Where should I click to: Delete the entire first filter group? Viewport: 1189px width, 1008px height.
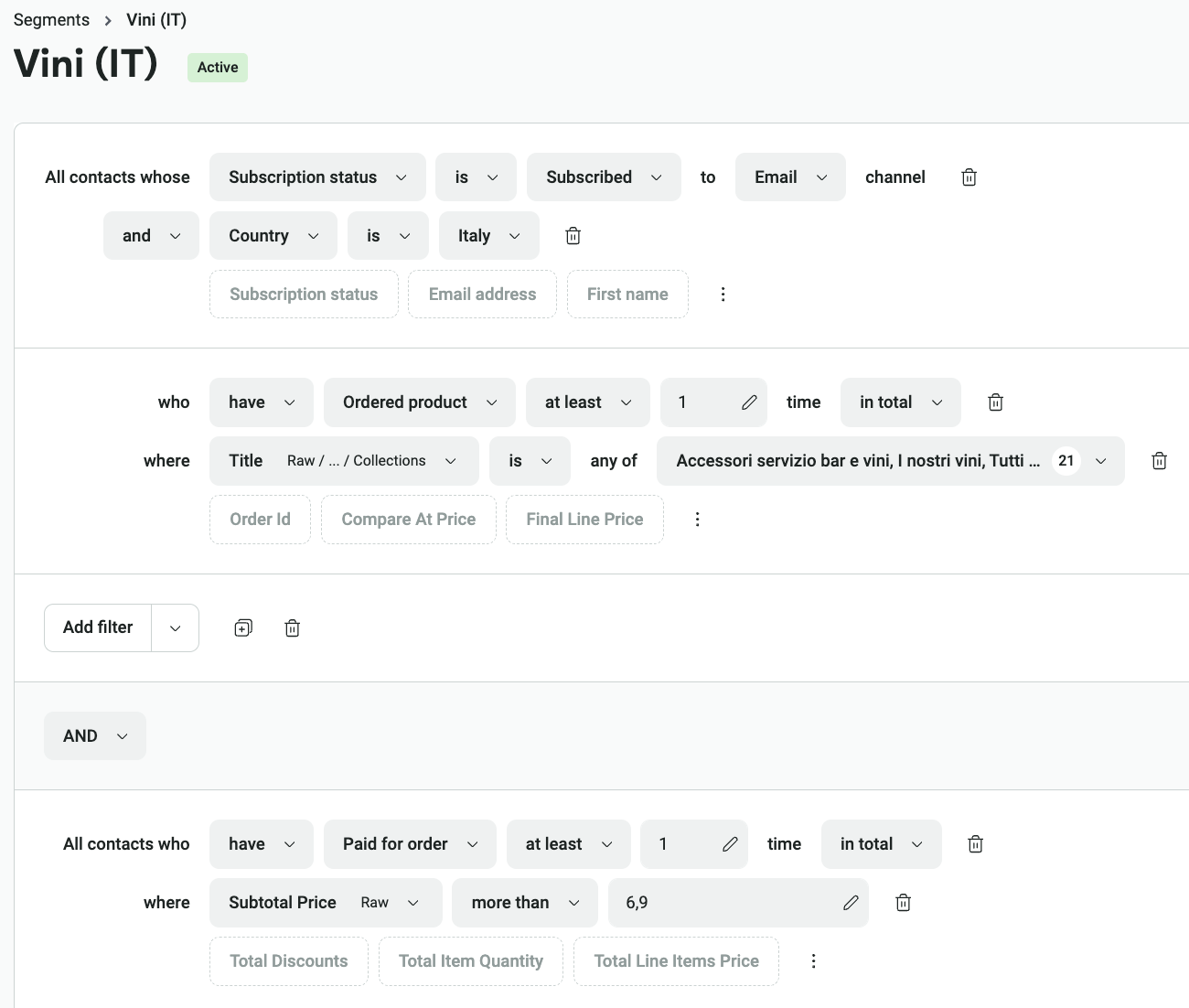pos(292,627)
